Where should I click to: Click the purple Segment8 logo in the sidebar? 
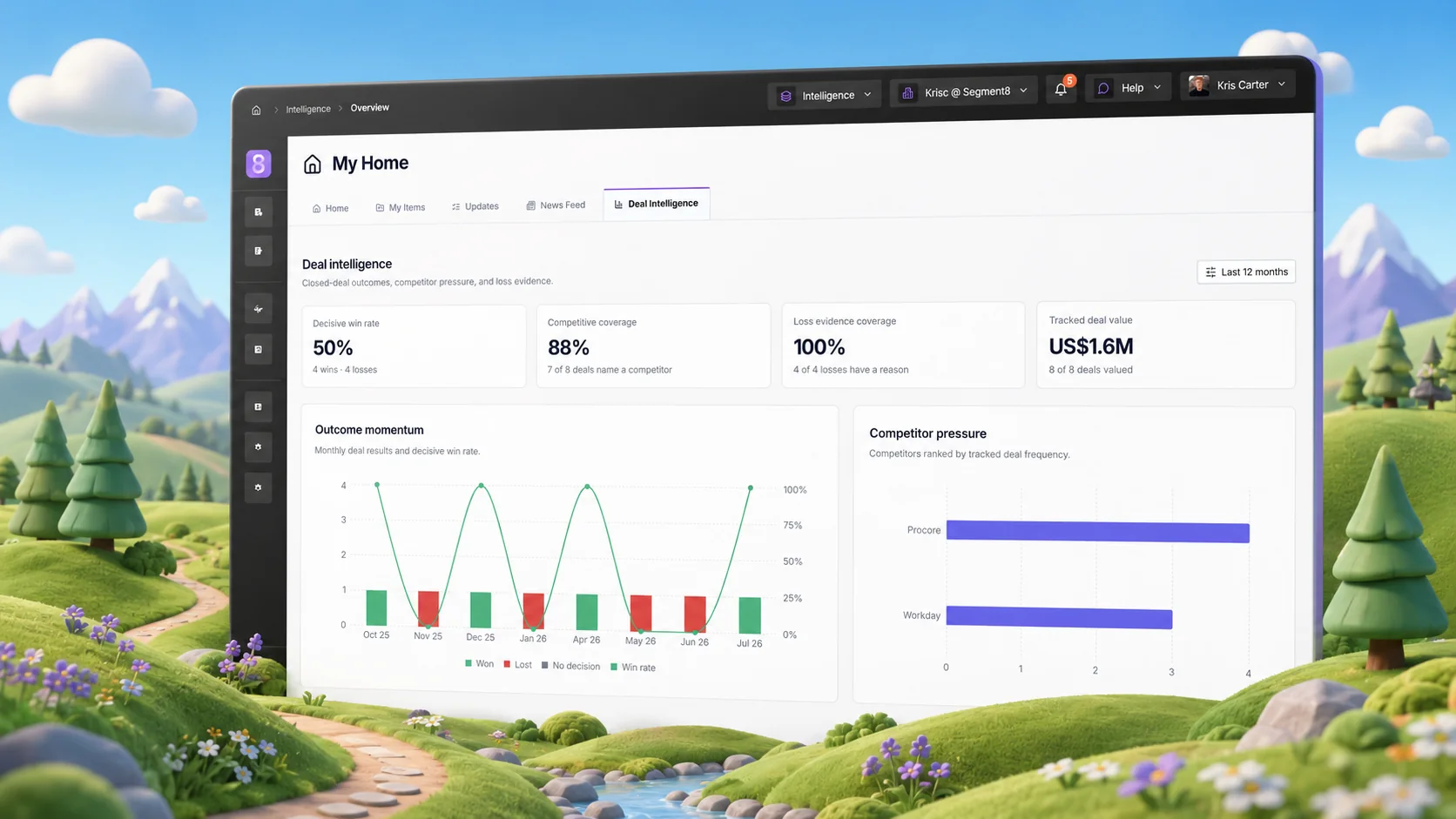point(259,164)
